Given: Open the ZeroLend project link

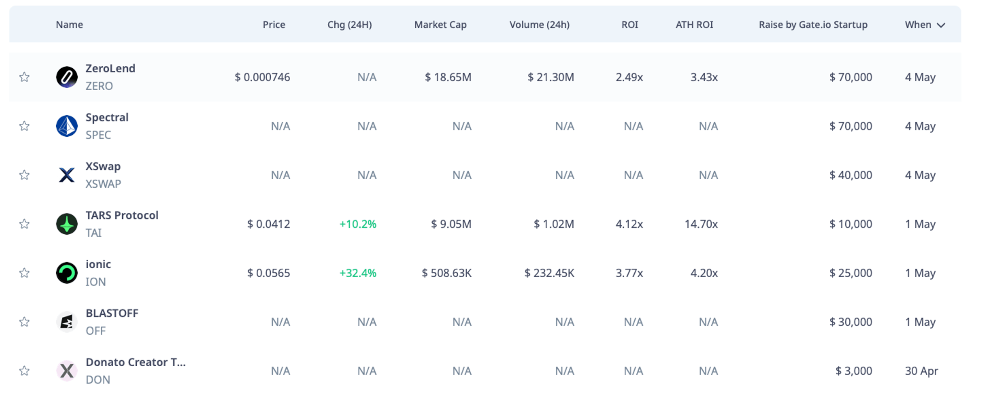Looking at the screenshot, I should 110,68.
